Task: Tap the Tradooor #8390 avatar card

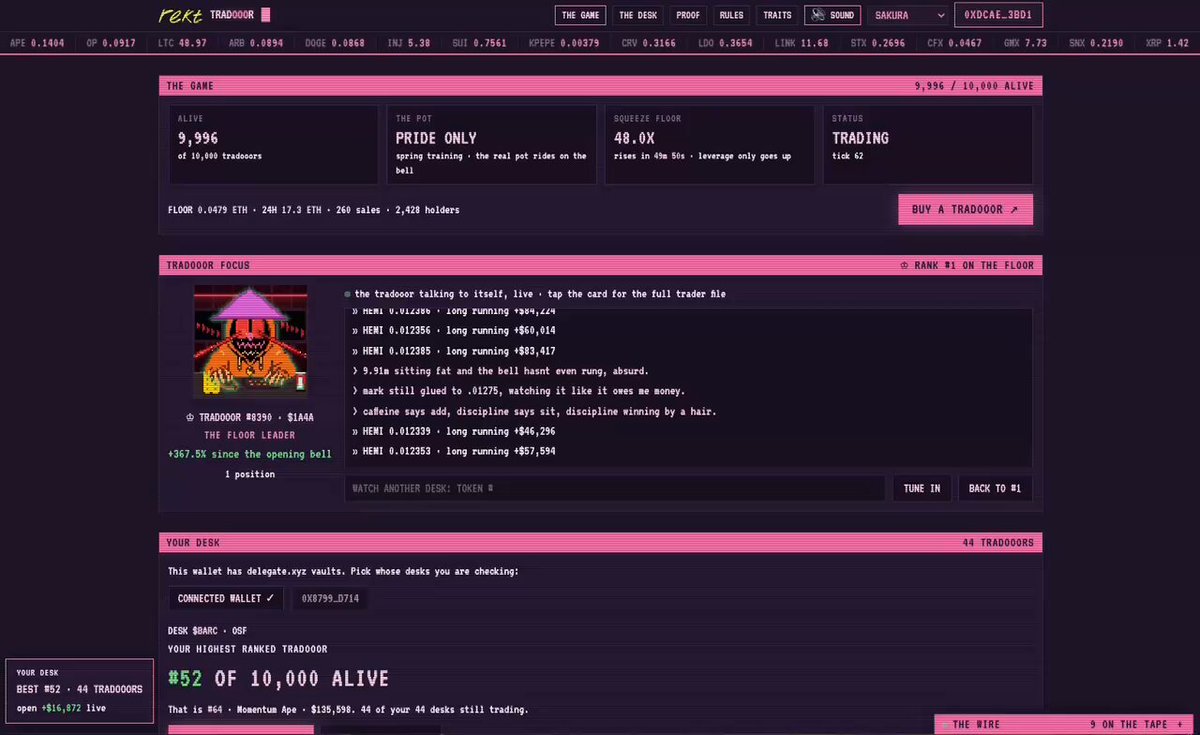Action: tap(250, 341)
